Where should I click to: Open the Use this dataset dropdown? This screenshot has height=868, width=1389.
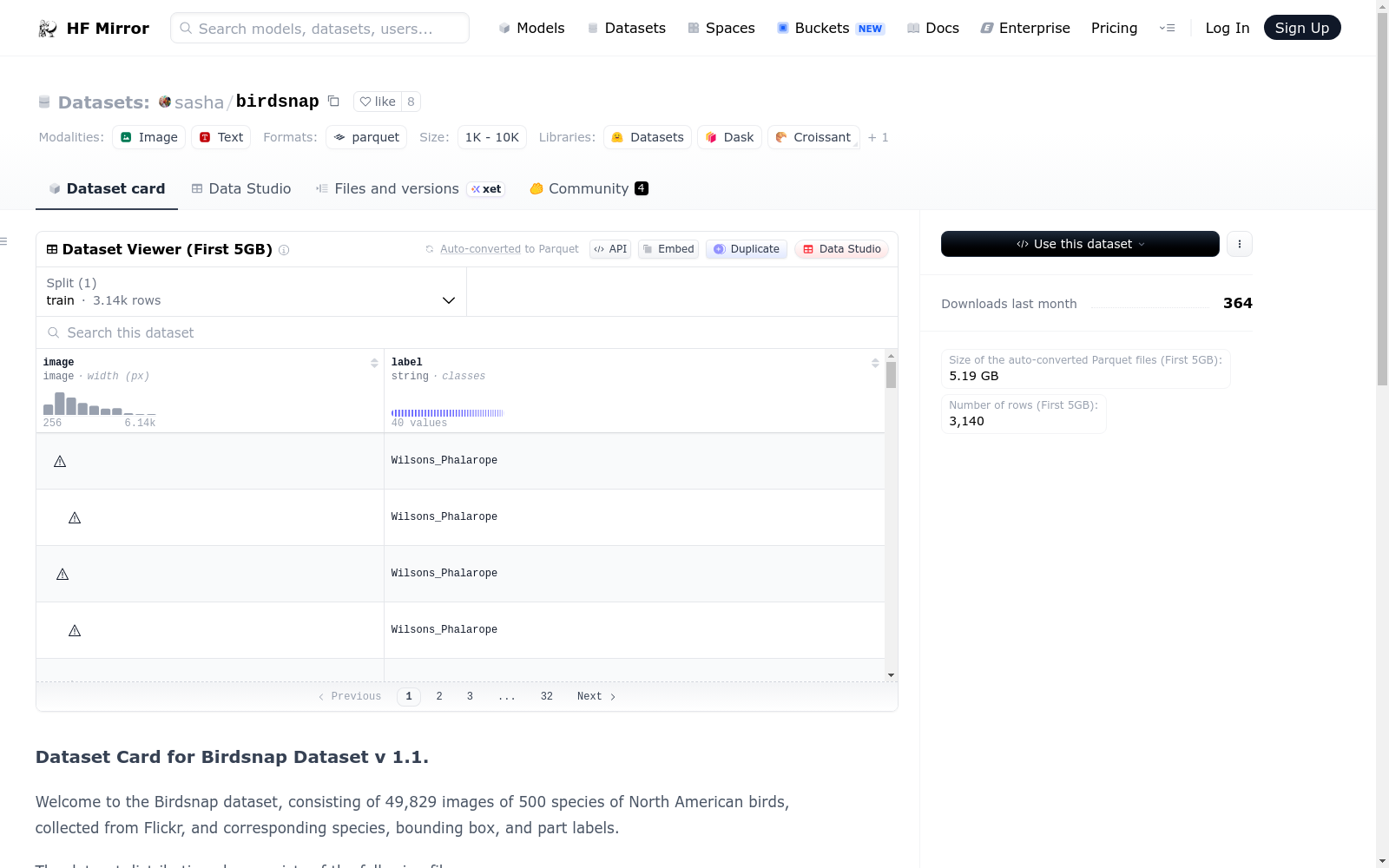[1080, 244]
